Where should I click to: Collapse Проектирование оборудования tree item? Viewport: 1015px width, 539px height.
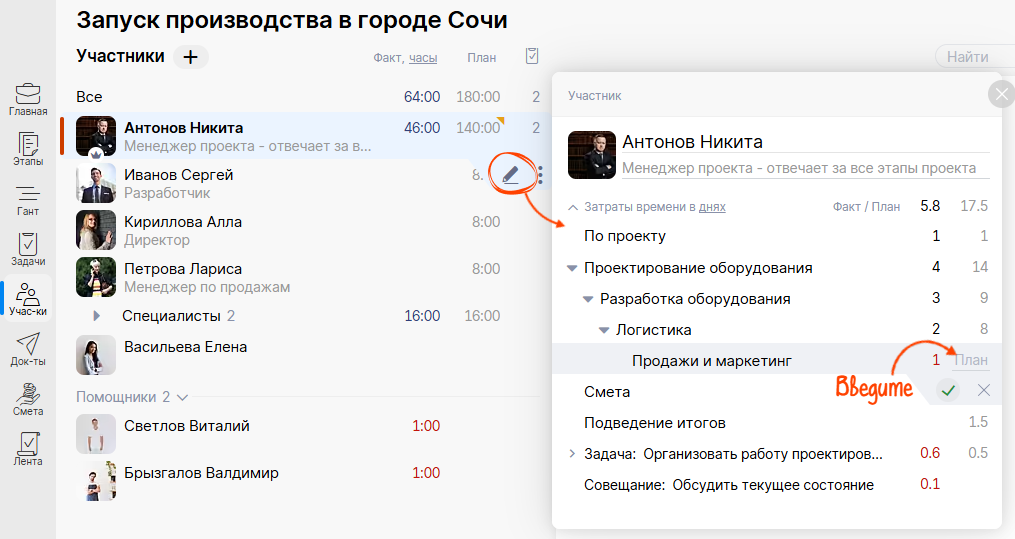tap(572, 268)
